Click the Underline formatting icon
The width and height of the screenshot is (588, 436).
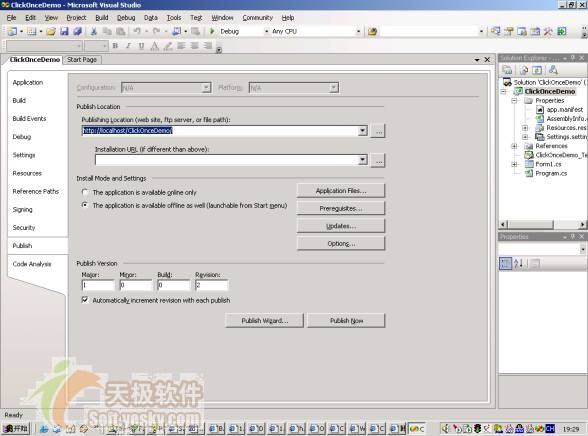[141, 46]
